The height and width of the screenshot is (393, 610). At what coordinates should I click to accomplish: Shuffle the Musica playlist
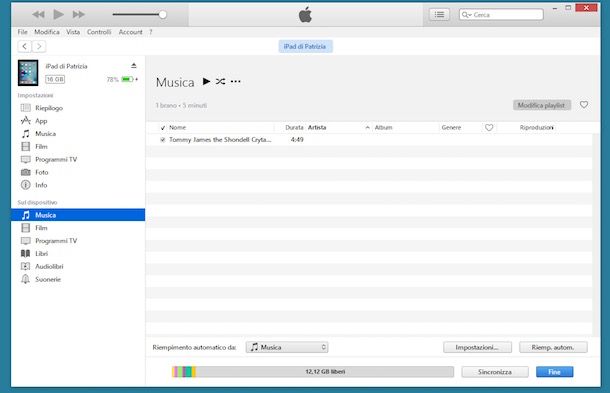coord(221,81)
